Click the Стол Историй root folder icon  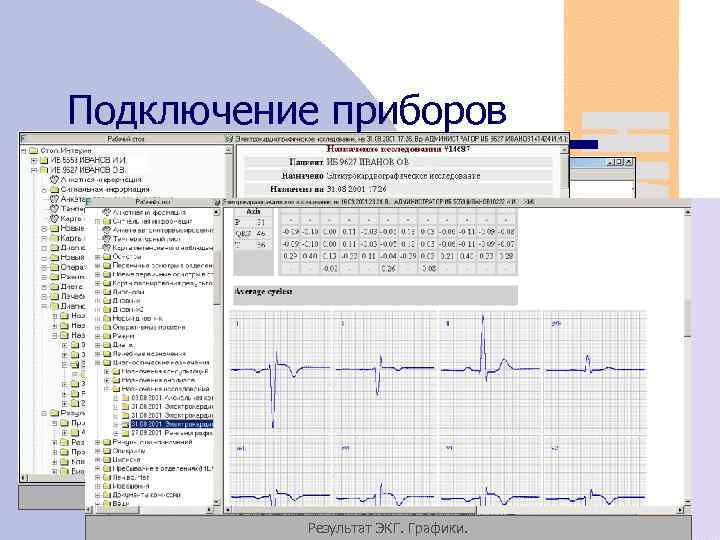[34, 150]
